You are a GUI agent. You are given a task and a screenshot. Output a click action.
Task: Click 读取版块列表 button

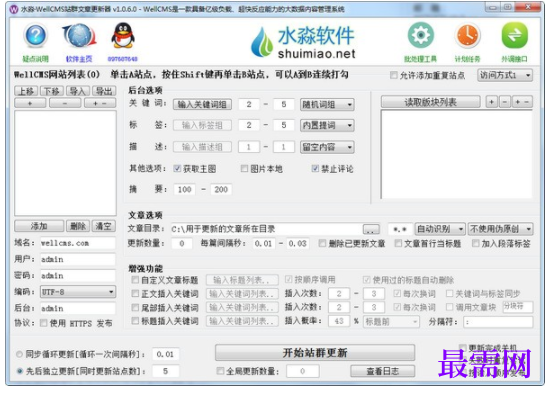coord(430,102)
